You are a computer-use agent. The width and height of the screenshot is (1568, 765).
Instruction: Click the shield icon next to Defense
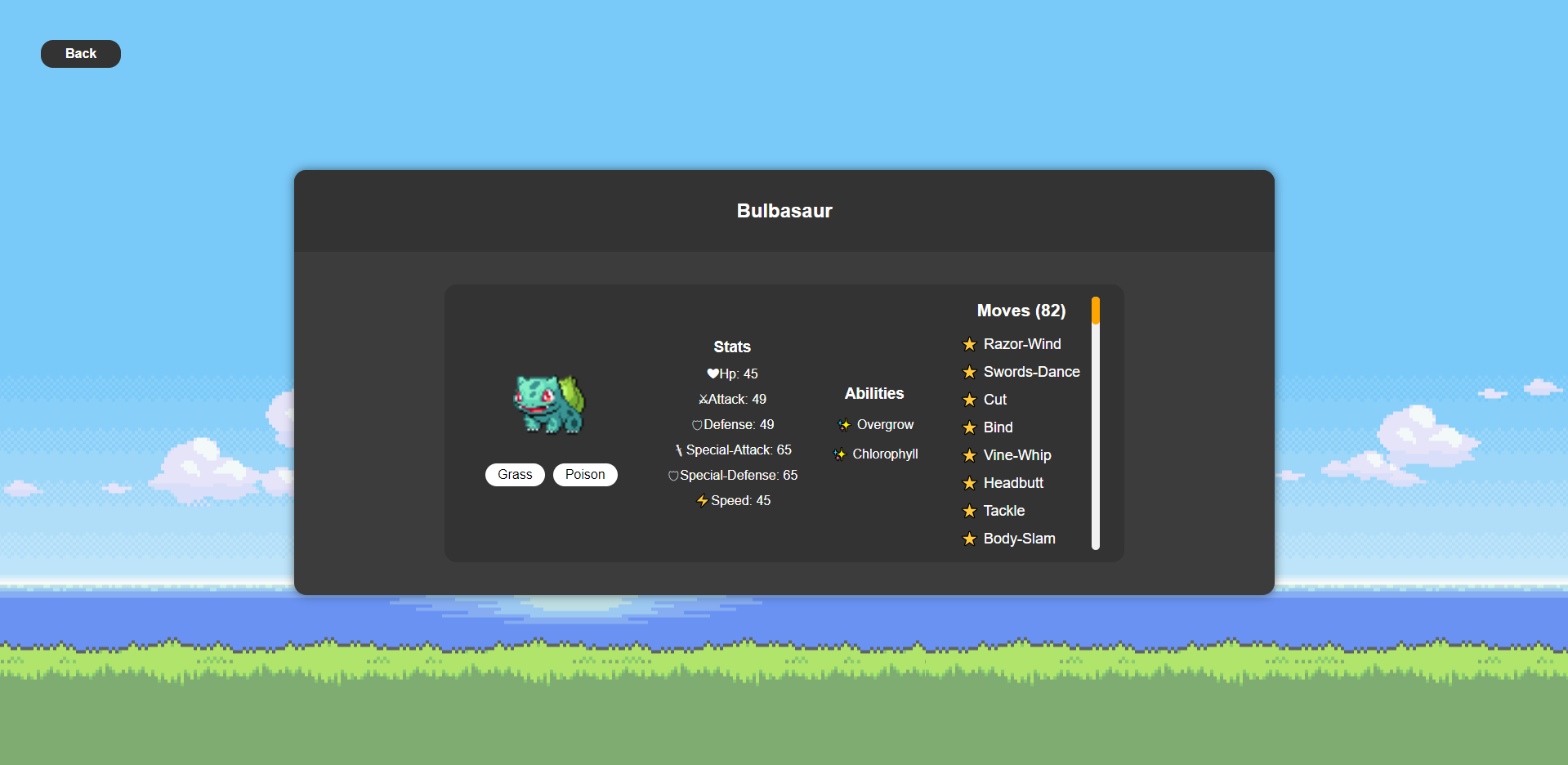tap(697, 424)
